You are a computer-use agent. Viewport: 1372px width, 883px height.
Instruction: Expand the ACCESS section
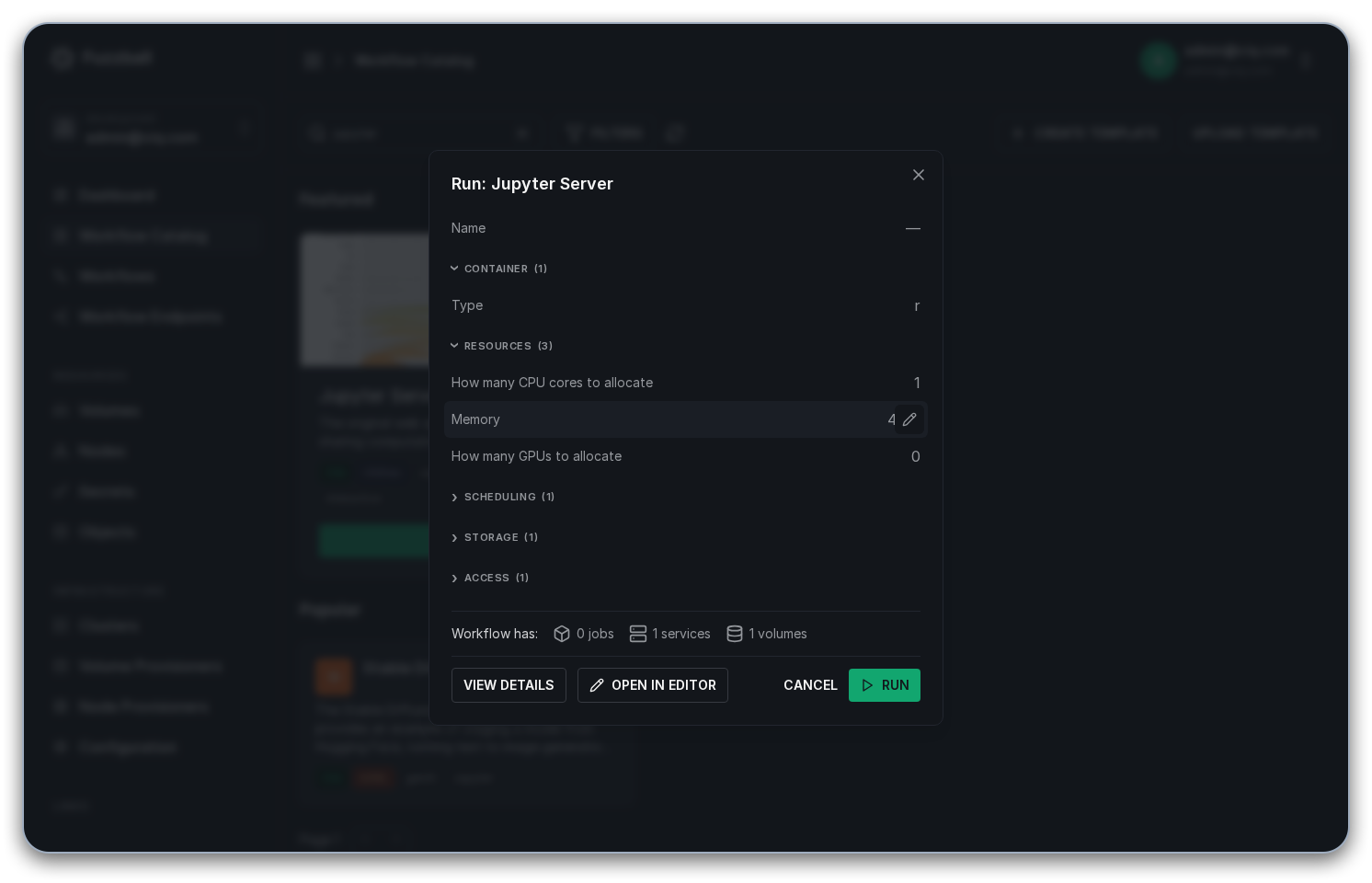pyautogui.click(x=489, y=578)
